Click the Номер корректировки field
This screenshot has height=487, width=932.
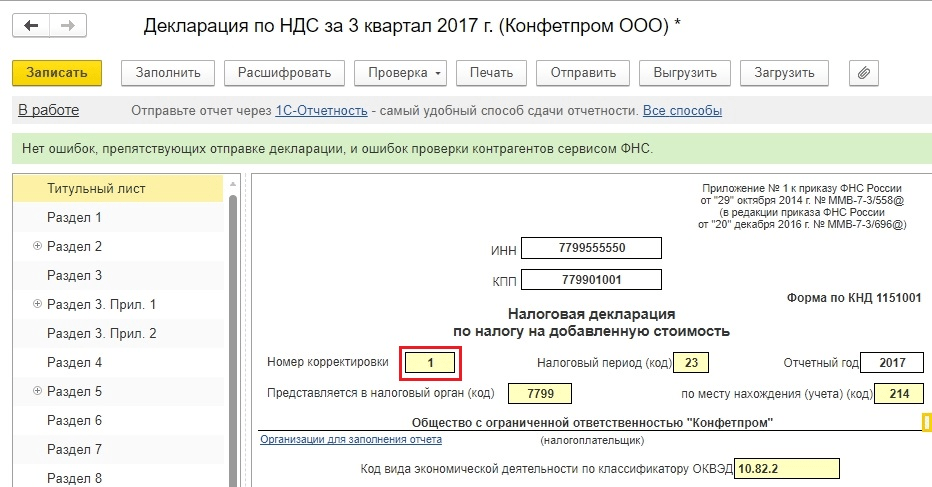click(430, 363)
